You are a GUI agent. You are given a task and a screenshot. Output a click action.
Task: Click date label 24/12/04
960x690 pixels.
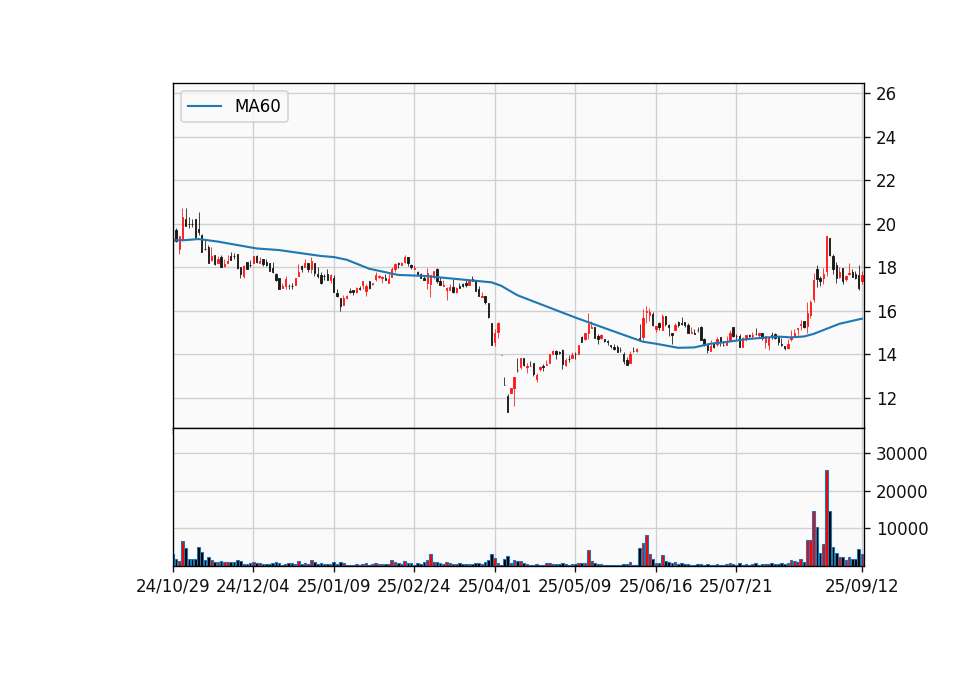click(x=253, y=586)
